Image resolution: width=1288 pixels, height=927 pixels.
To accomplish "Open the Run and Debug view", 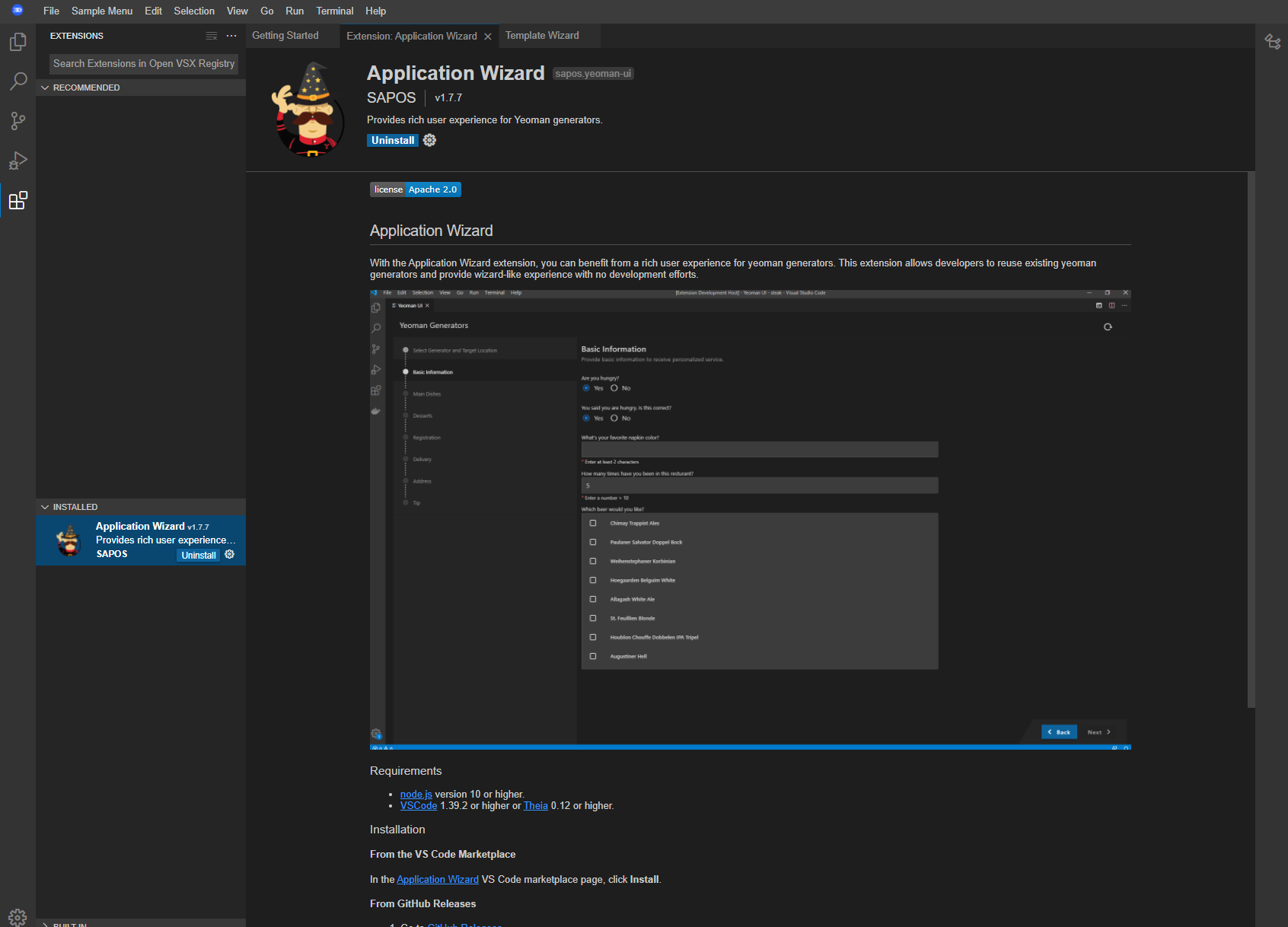I will 18,160.
